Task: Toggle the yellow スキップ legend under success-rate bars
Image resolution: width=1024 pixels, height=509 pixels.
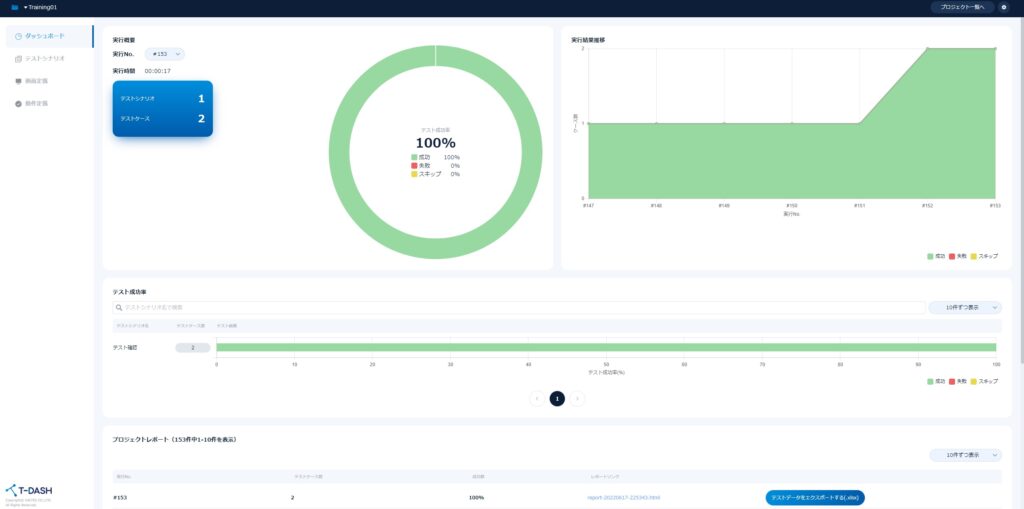Action: click(x=984, y=381)
